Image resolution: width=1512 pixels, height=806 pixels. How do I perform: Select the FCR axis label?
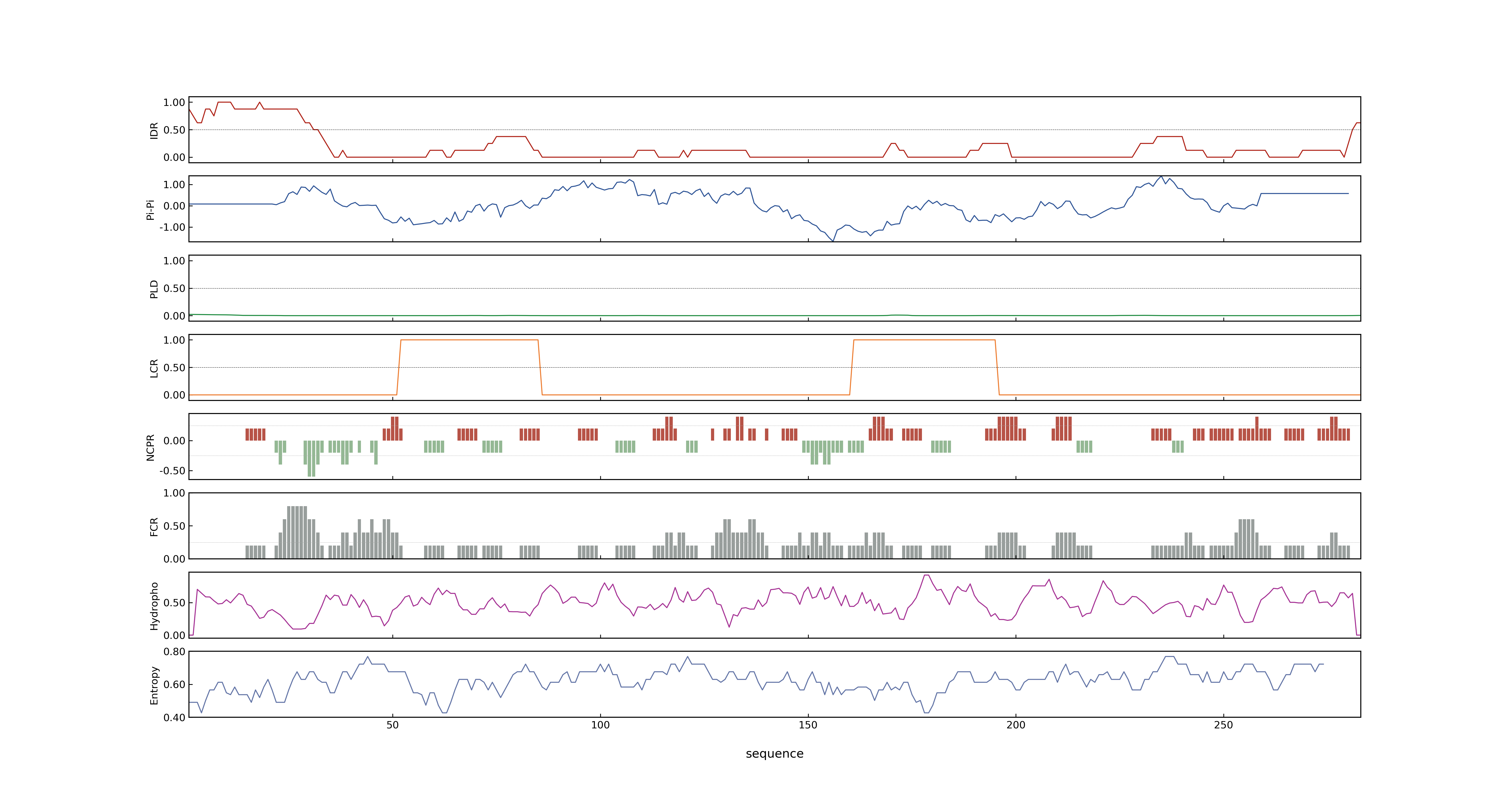[154, 527]
